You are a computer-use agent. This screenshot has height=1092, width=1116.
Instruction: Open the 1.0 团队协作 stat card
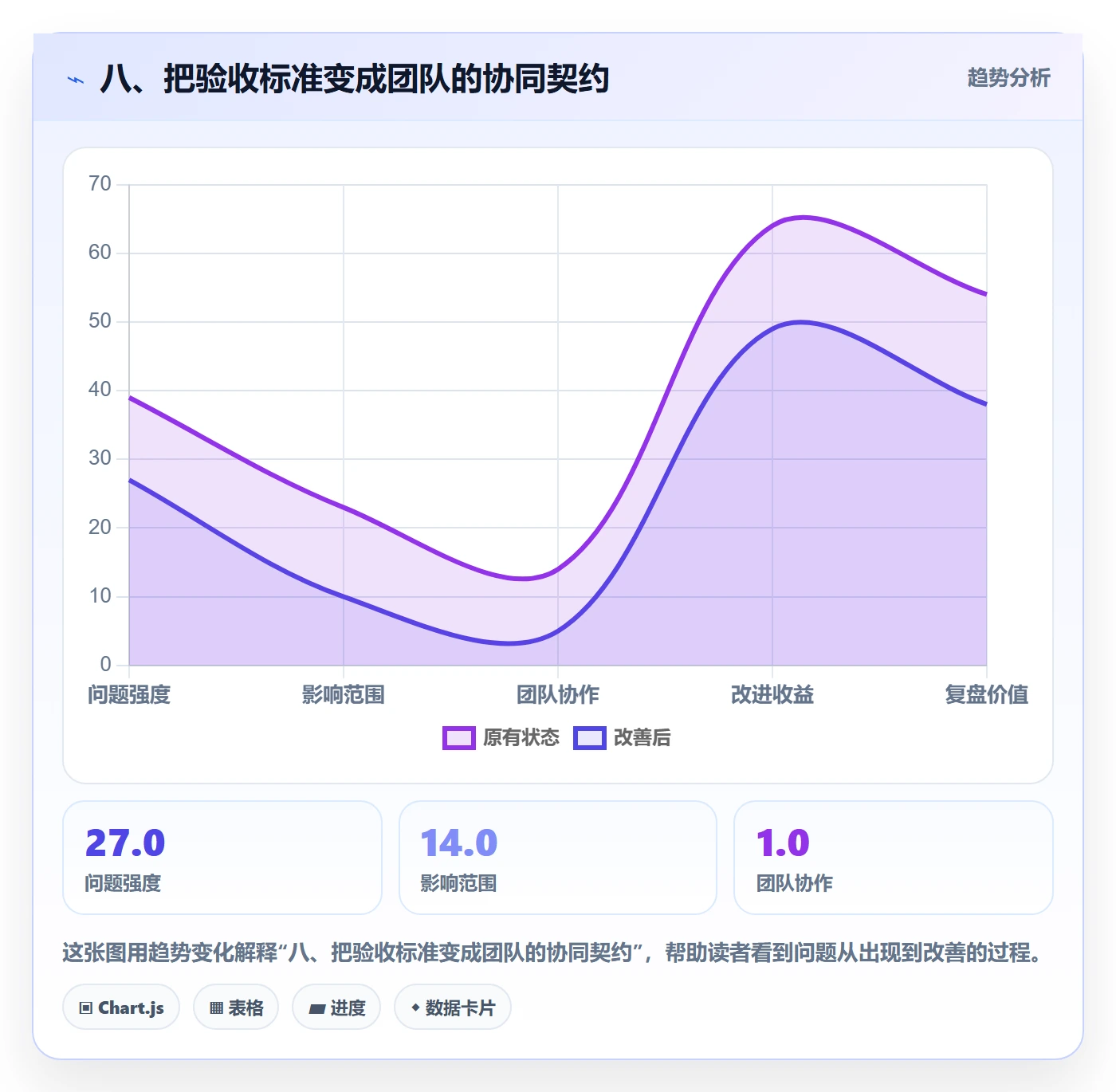point(894,858)
